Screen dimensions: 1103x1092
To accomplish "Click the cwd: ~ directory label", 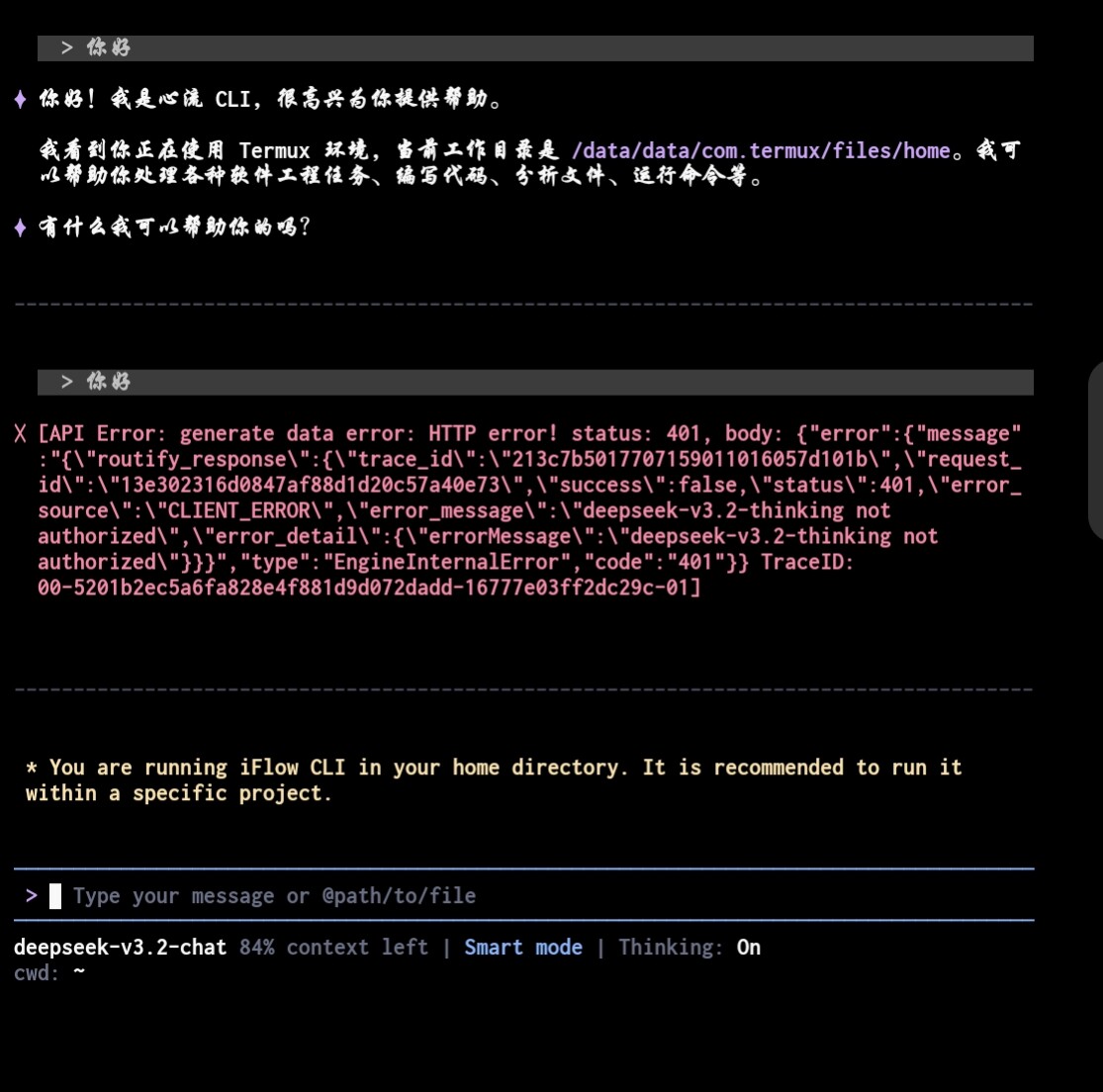I will (x=49, y=973).
